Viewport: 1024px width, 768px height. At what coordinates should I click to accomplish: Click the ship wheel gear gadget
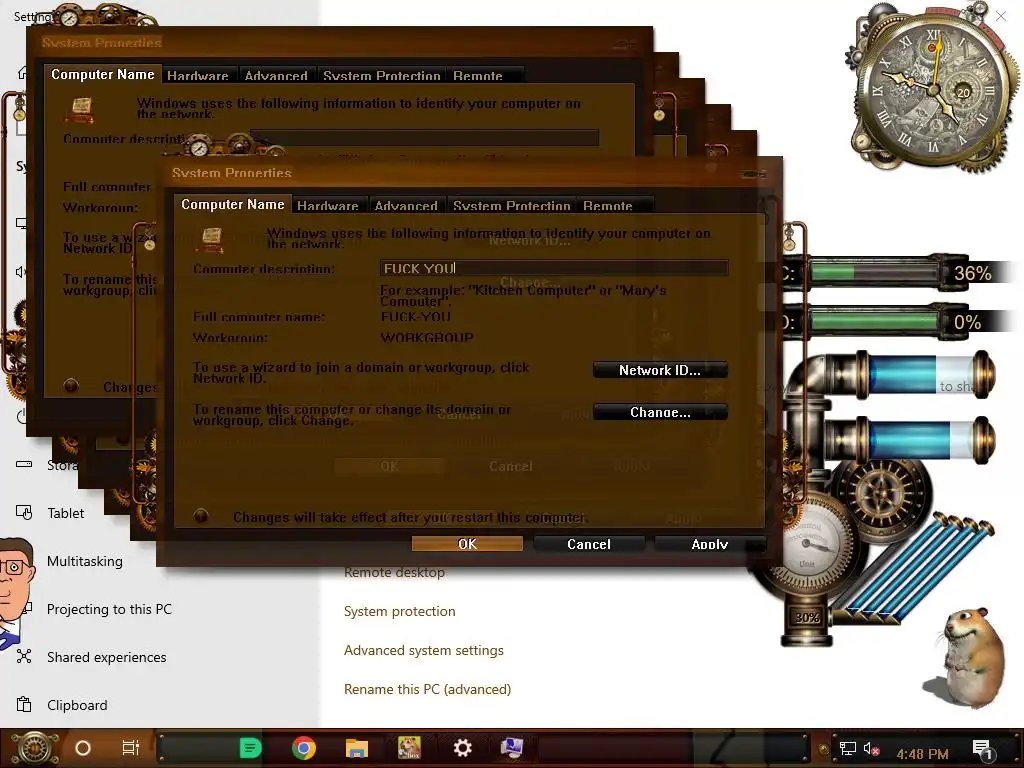[882, 493]
